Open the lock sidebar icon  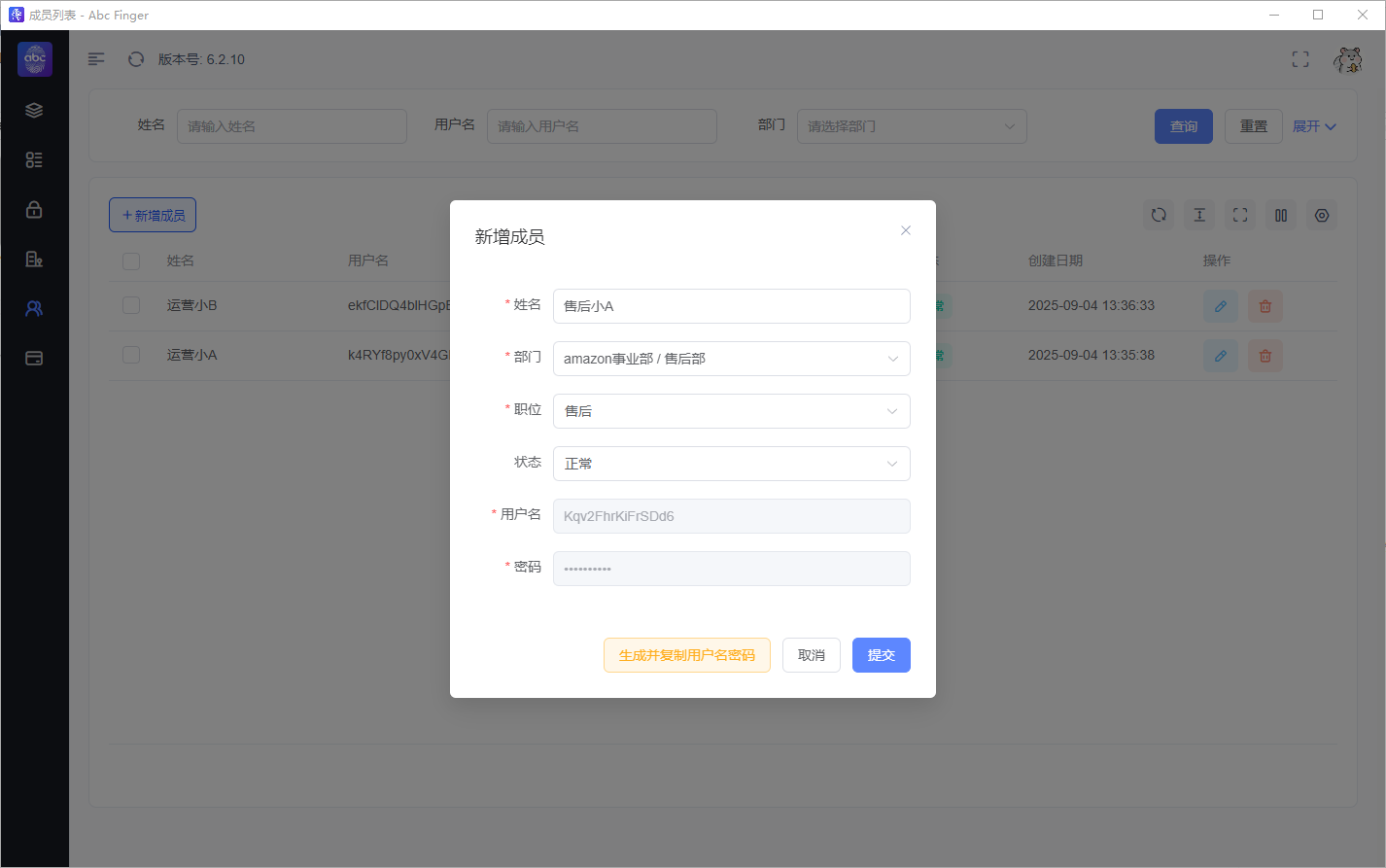coord(34,209)
